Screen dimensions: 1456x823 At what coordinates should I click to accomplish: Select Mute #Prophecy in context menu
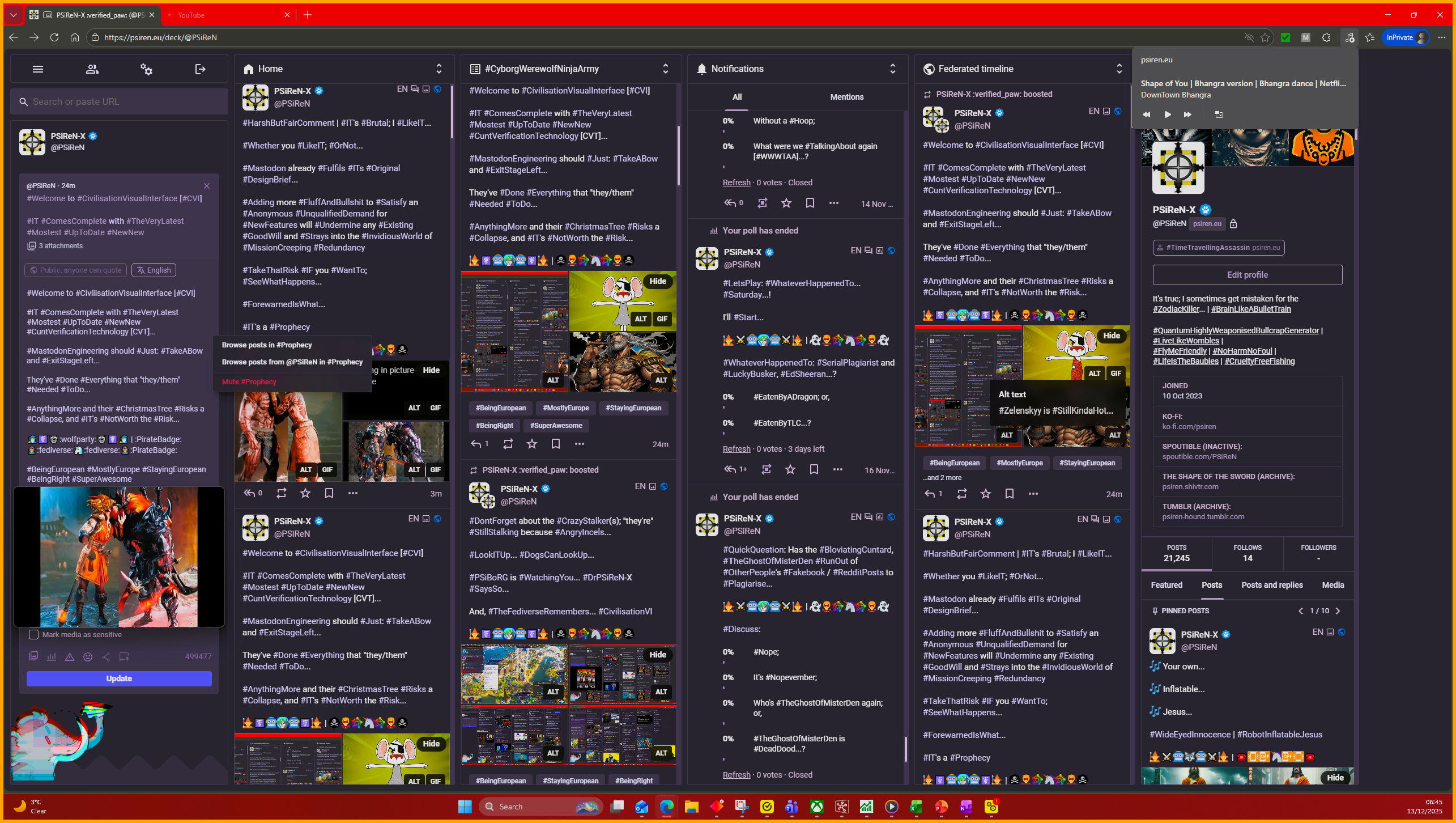tap(249, 381)
